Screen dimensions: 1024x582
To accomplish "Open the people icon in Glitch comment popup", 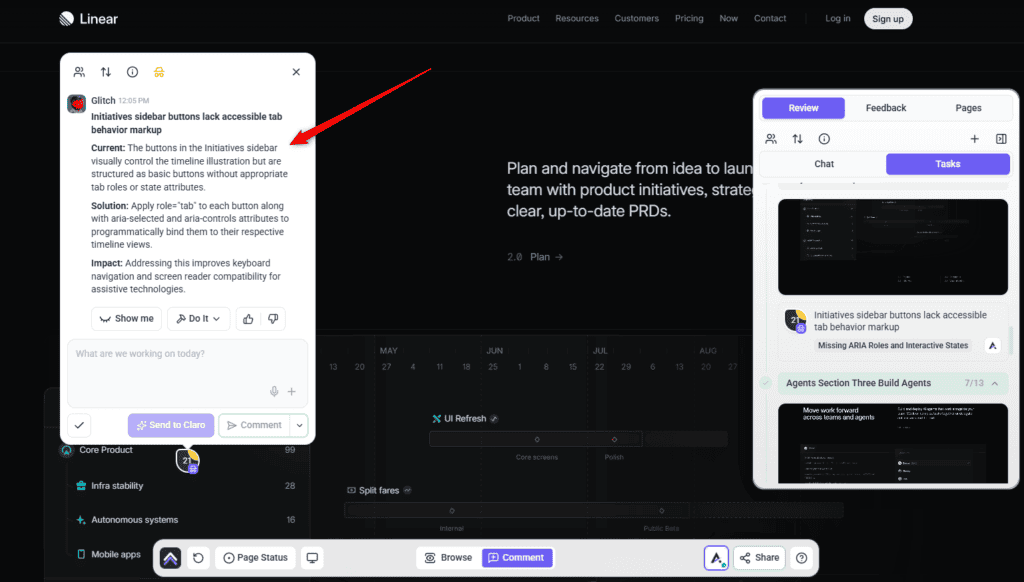I will point(79,72).
